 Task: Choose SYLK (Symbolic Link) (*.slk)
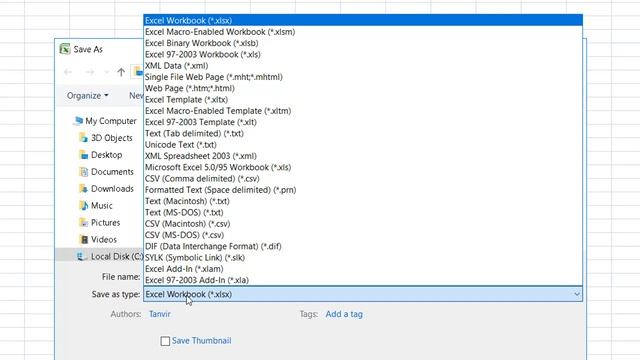click(363, 258)
